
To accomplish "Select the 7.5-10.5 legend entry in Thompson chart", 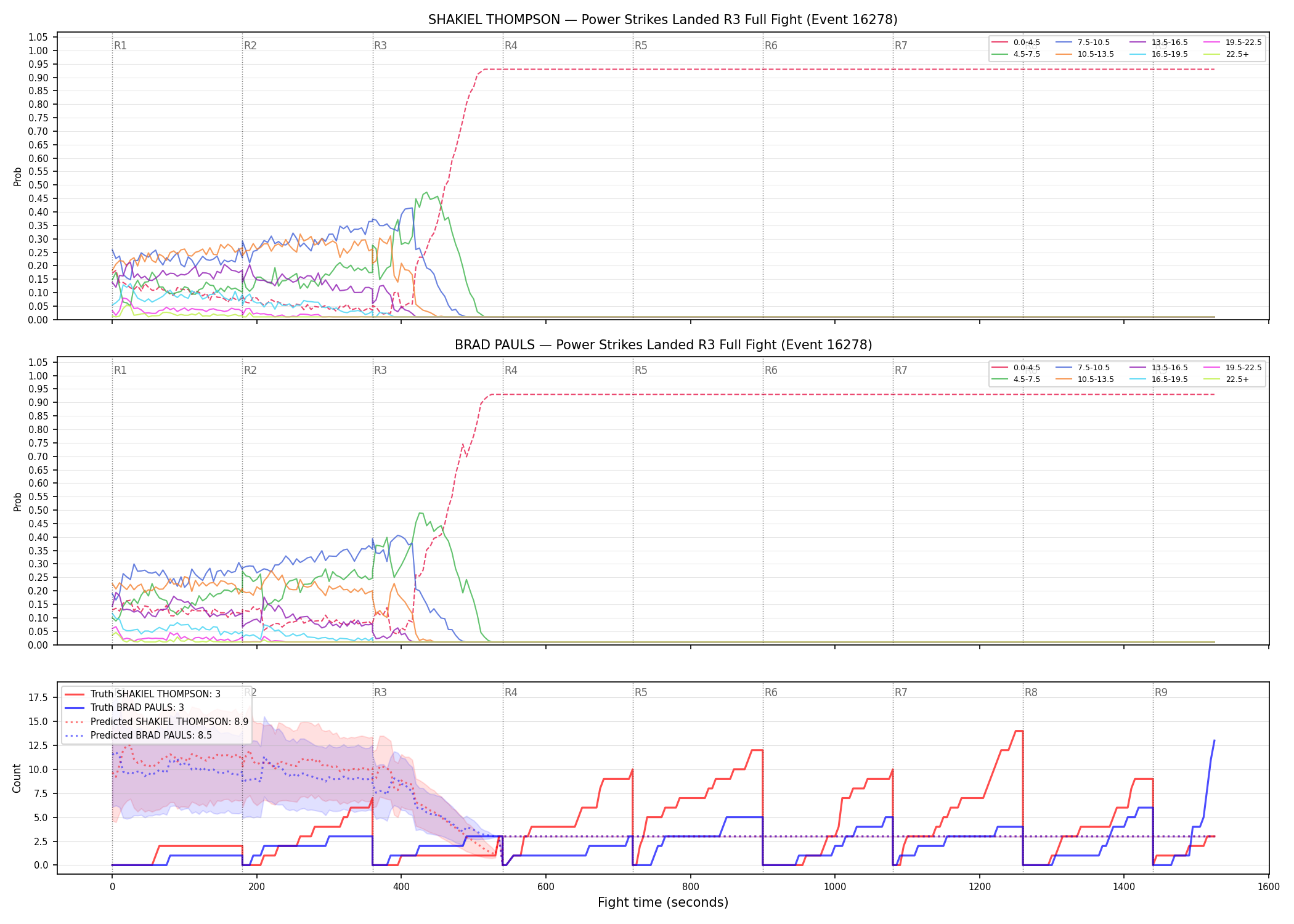I will [1083, 43].
